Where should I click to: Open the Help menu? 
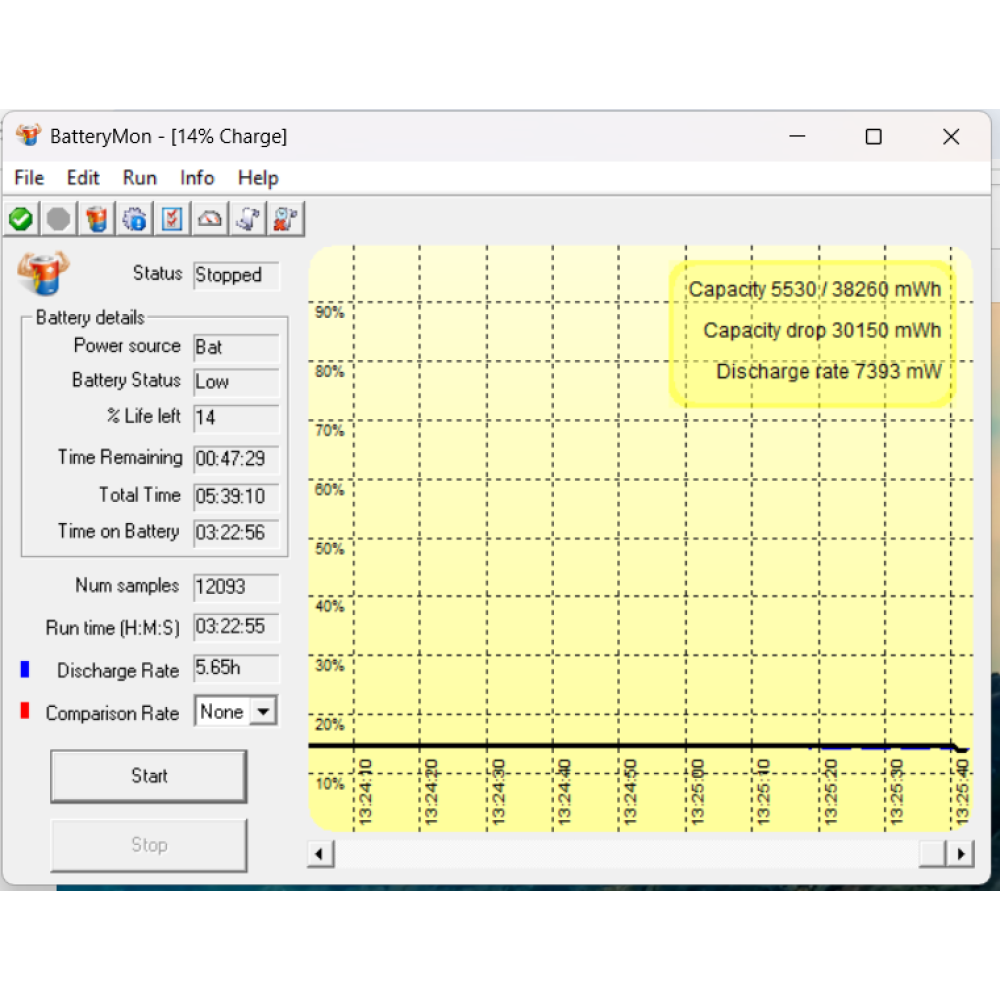click(258, 178)
